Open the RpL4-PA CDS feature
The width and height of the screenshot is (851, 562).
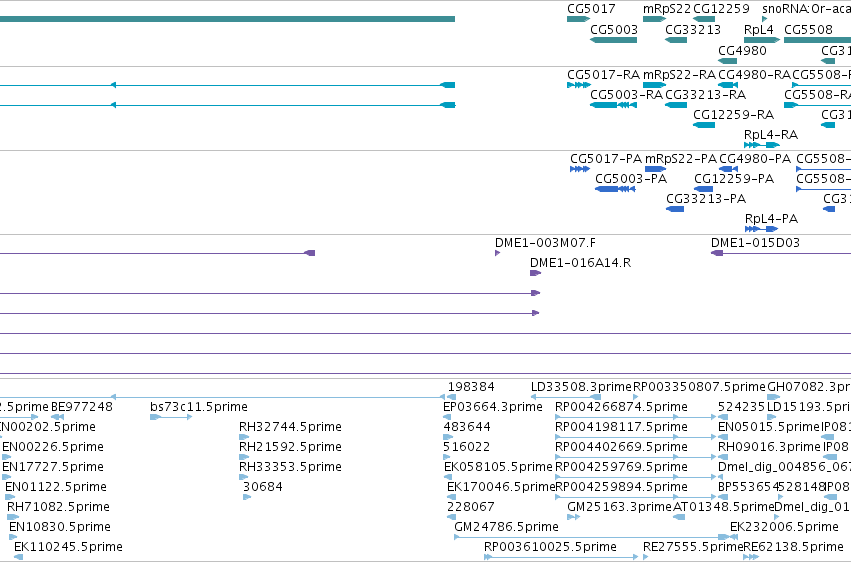761,229
